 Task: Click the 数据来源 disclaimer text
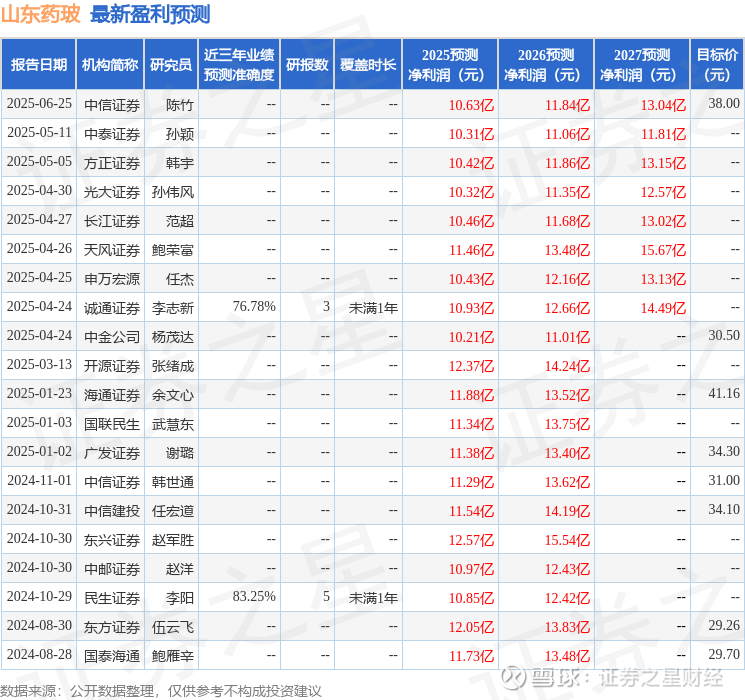pyautogui.click(x=161, y=691)
